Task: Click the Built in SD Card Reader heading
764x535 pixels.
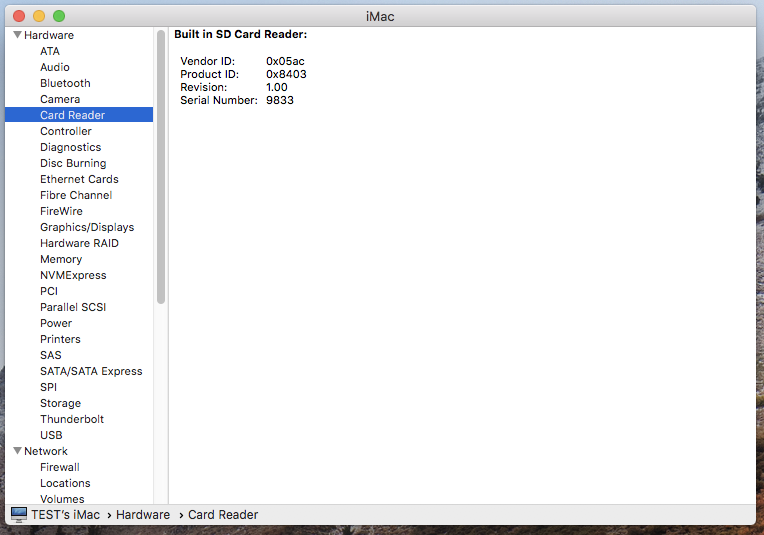Action: pos(241,34)
